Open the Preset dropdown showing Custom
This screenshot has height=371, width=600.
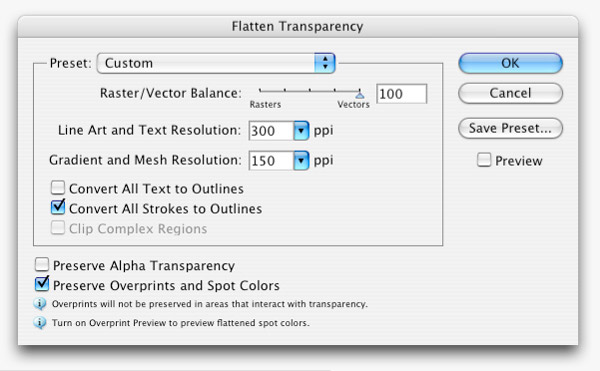216,63
